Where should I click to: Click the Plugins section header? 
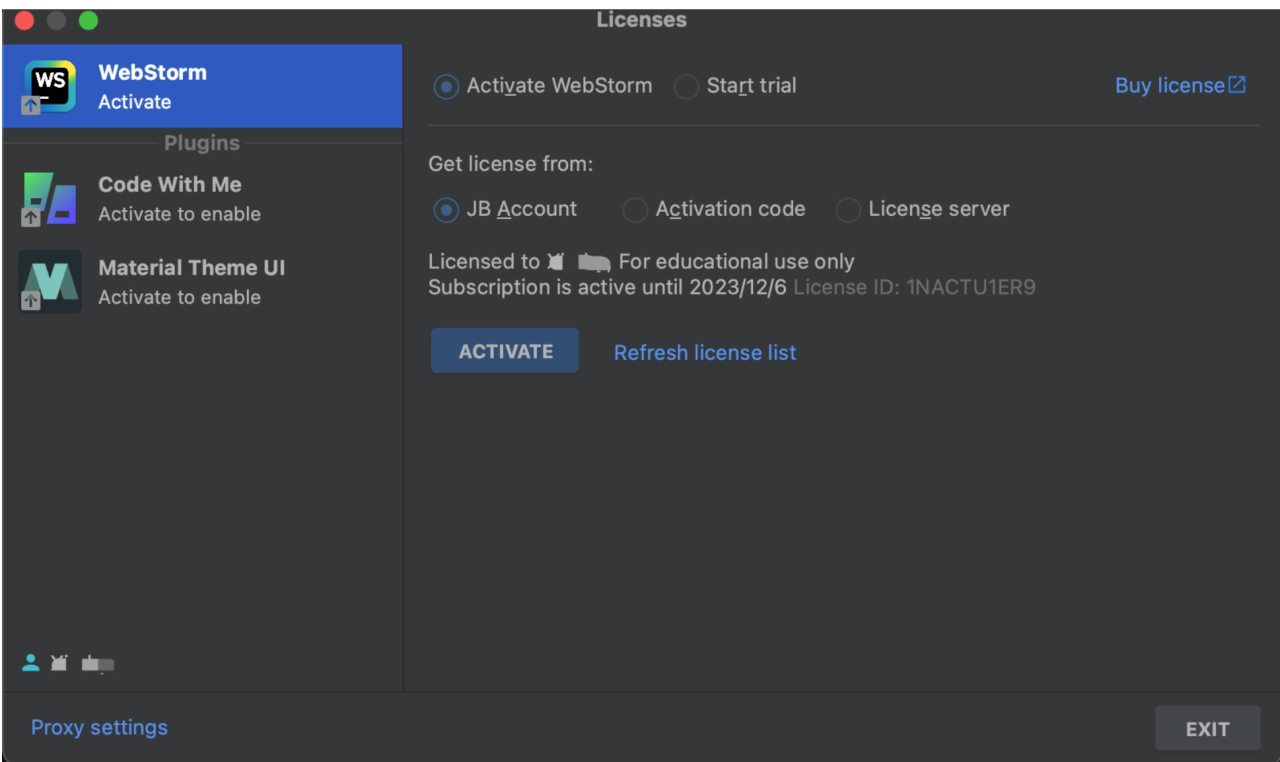tap(202, 143)
